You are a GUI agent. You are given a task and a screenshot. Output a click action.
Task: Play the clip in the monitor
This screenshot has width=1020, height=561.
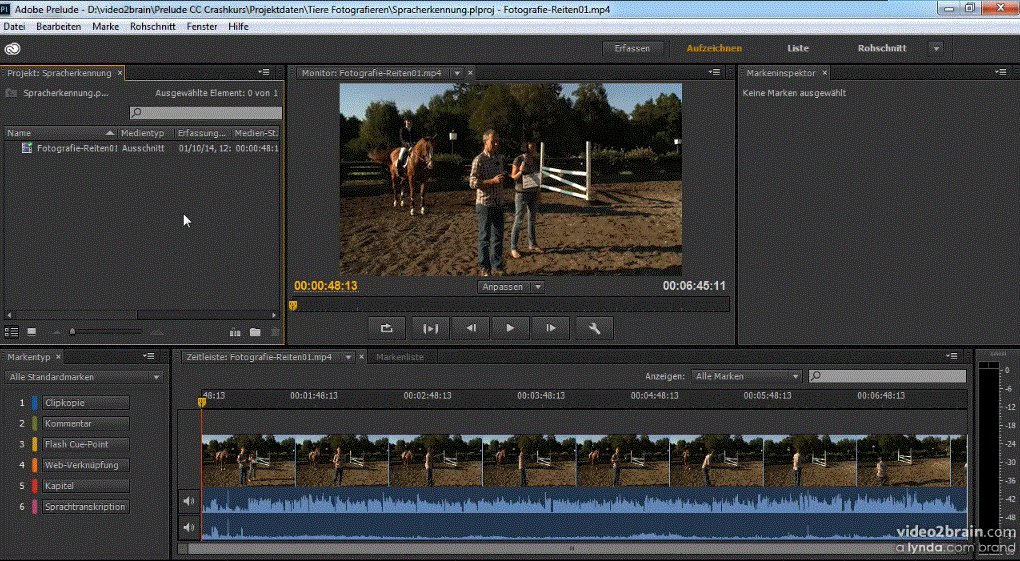click(510, 329)
